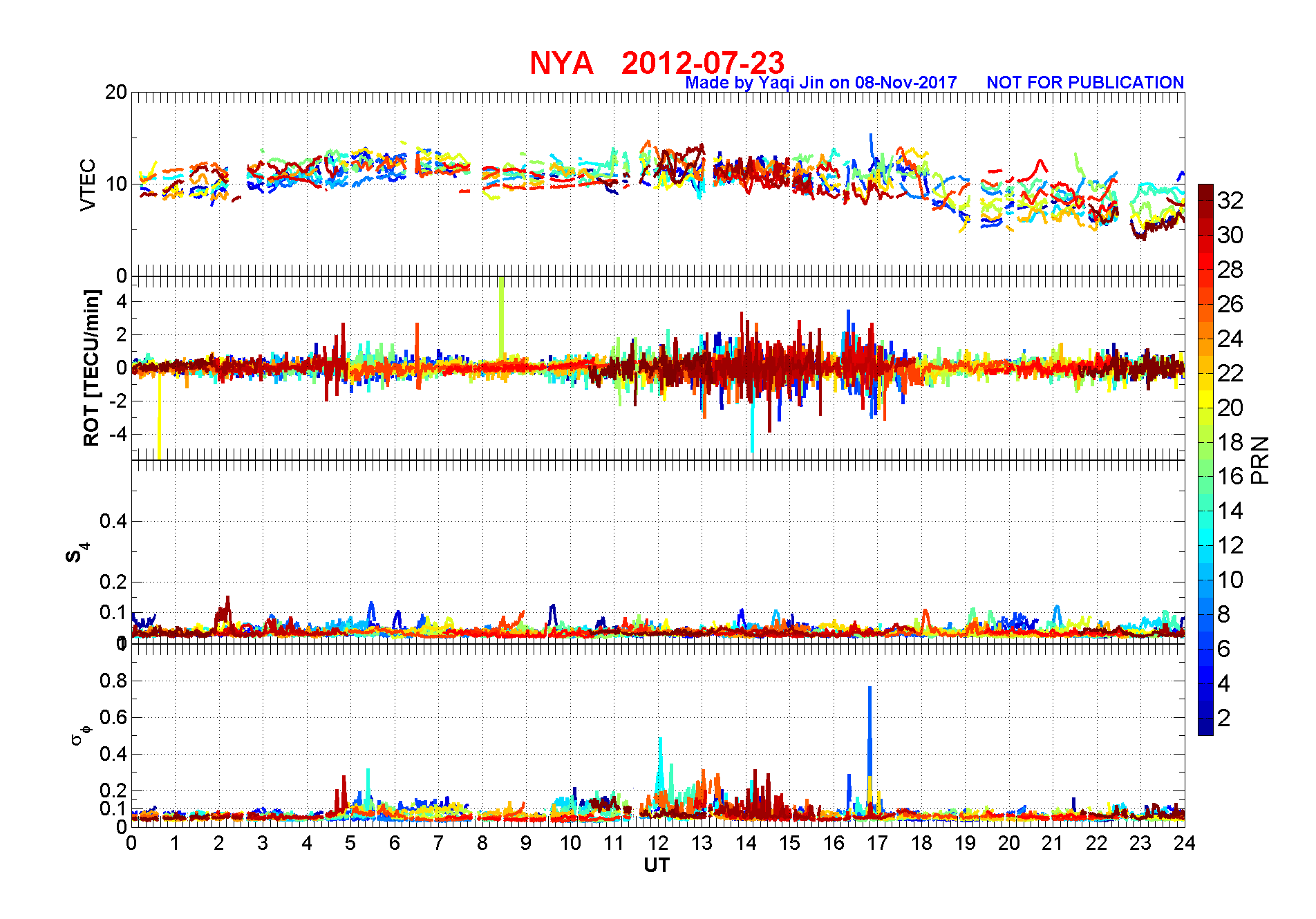The height and width of the screenshot is (919, 1316).
Task: Click the colorbar tick label 32
Action: [x=1230, y=200]
